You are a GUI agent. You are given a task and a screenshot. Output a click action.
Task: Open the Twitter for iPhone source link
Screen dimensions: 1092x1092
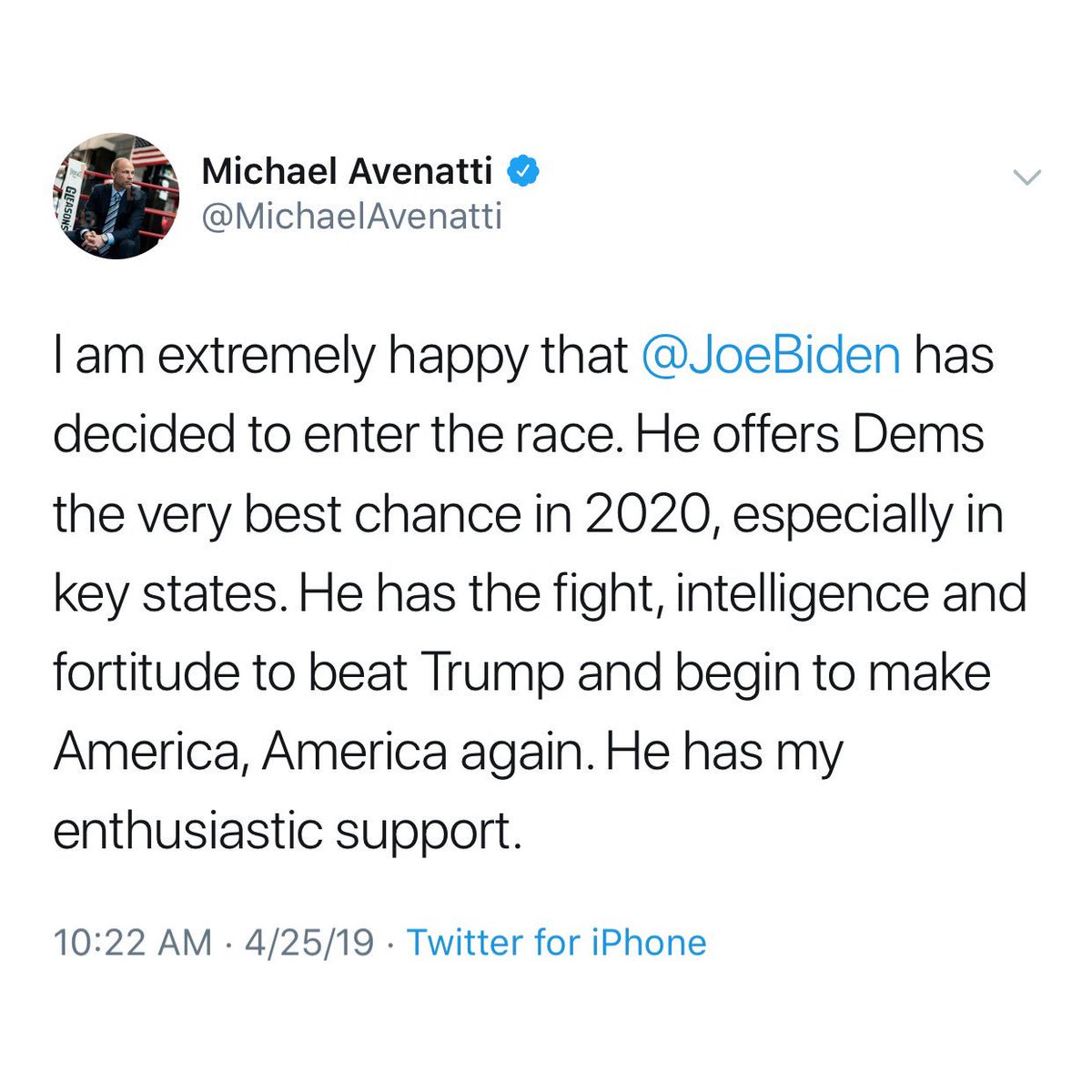pyautogui.click(x=556, y=943)
